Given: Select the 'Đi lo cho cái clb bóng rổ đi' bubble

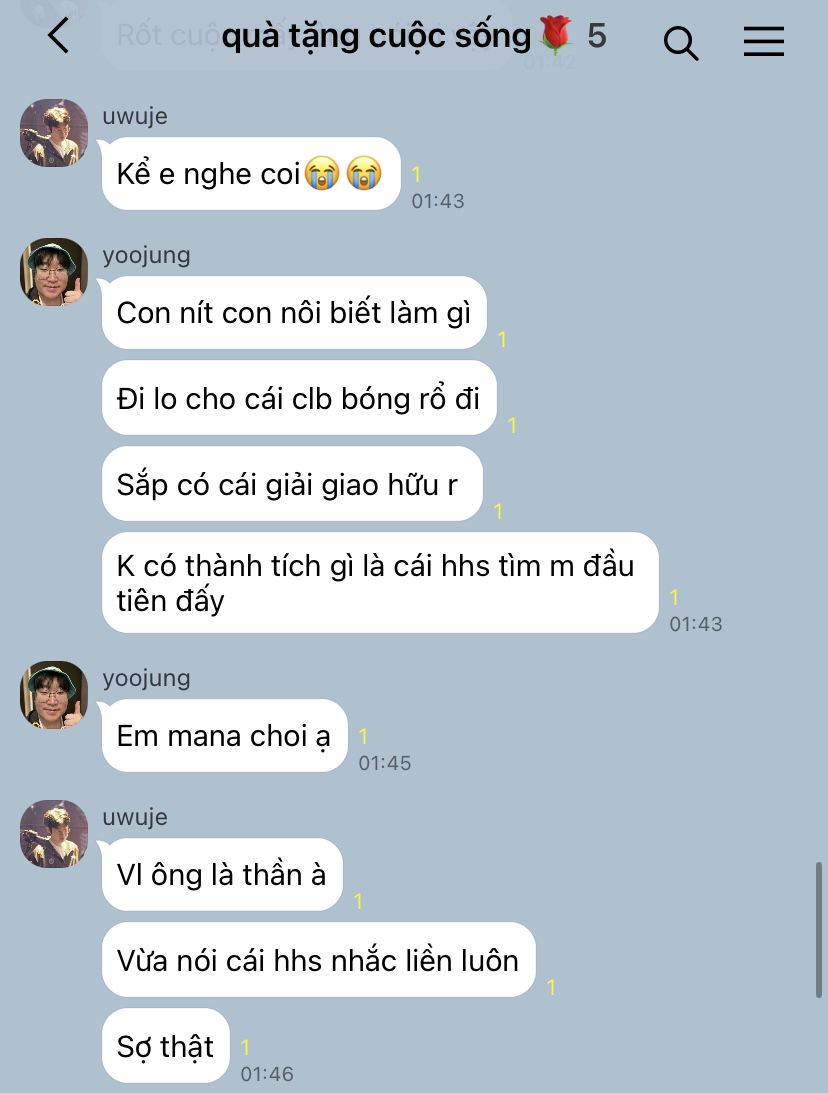Looking at the screenshot, I should (x=299, y=398).
